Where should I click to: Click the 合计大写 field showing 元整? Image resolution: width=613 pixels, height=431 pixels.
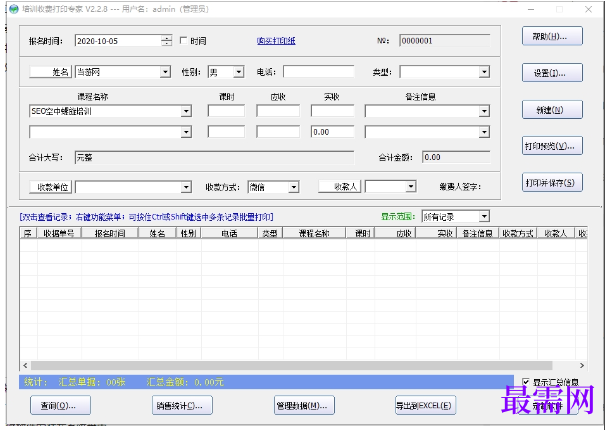214,157
